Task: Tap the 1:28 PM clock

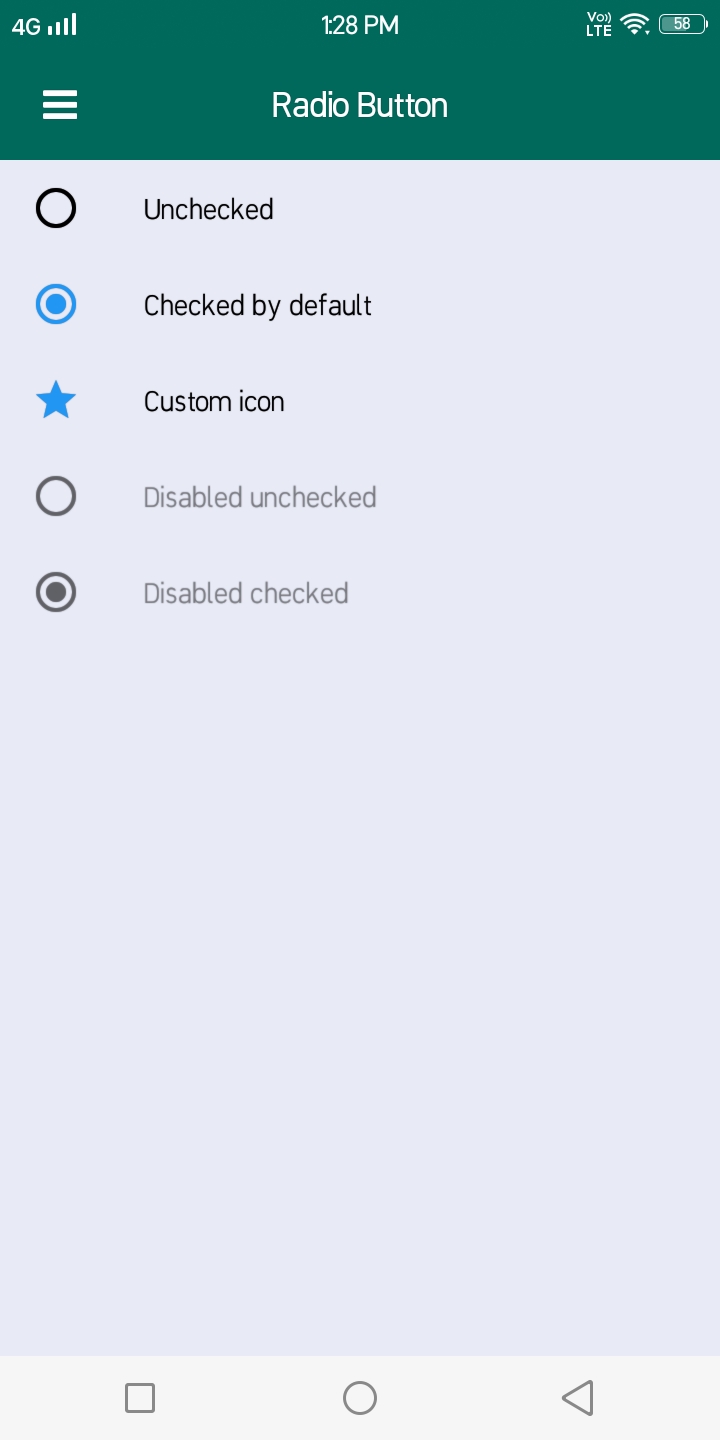Action: tap(360, 25)
